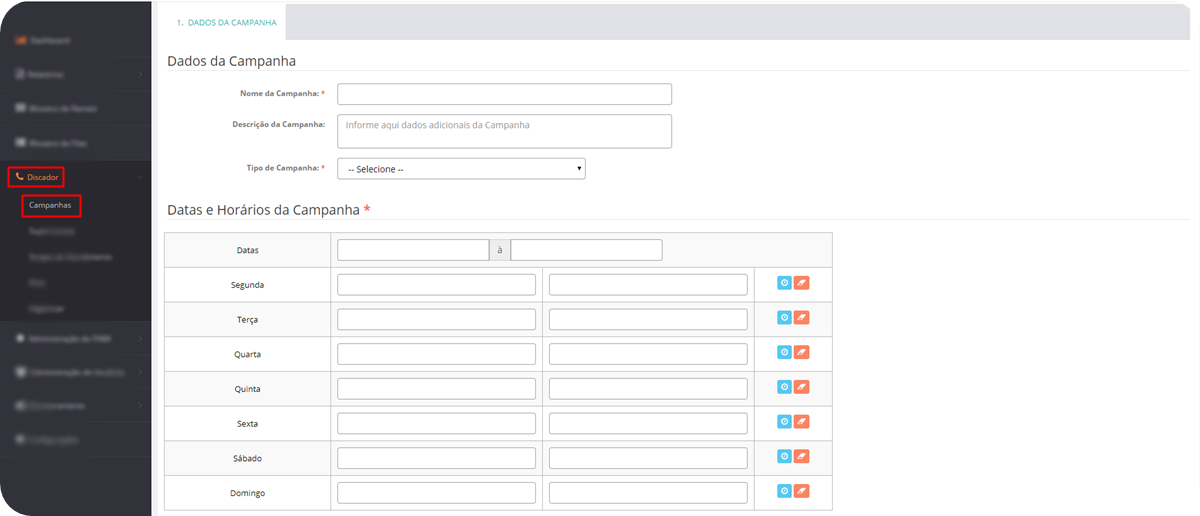Viewport: 1200px width, 516px height.
Task: Click the start date field in Datas row
Action: click(412, 250)
